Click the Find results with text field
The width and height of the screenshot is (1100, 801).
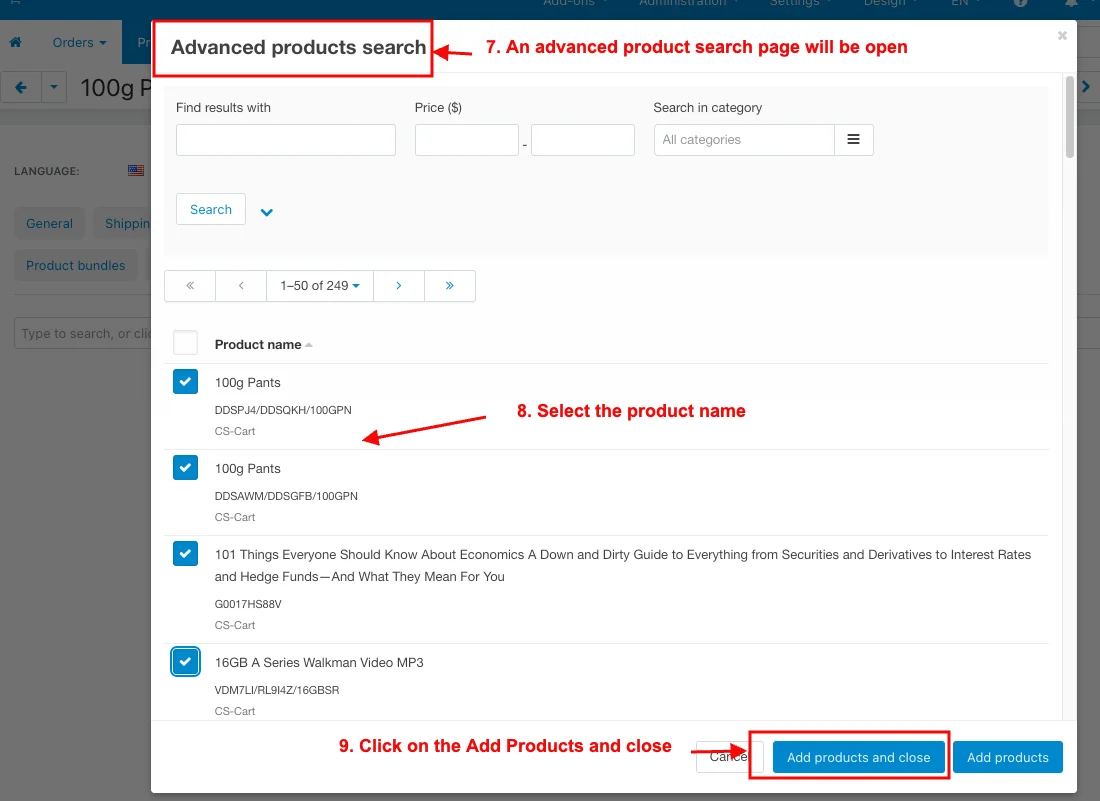[x=286, y=140]
